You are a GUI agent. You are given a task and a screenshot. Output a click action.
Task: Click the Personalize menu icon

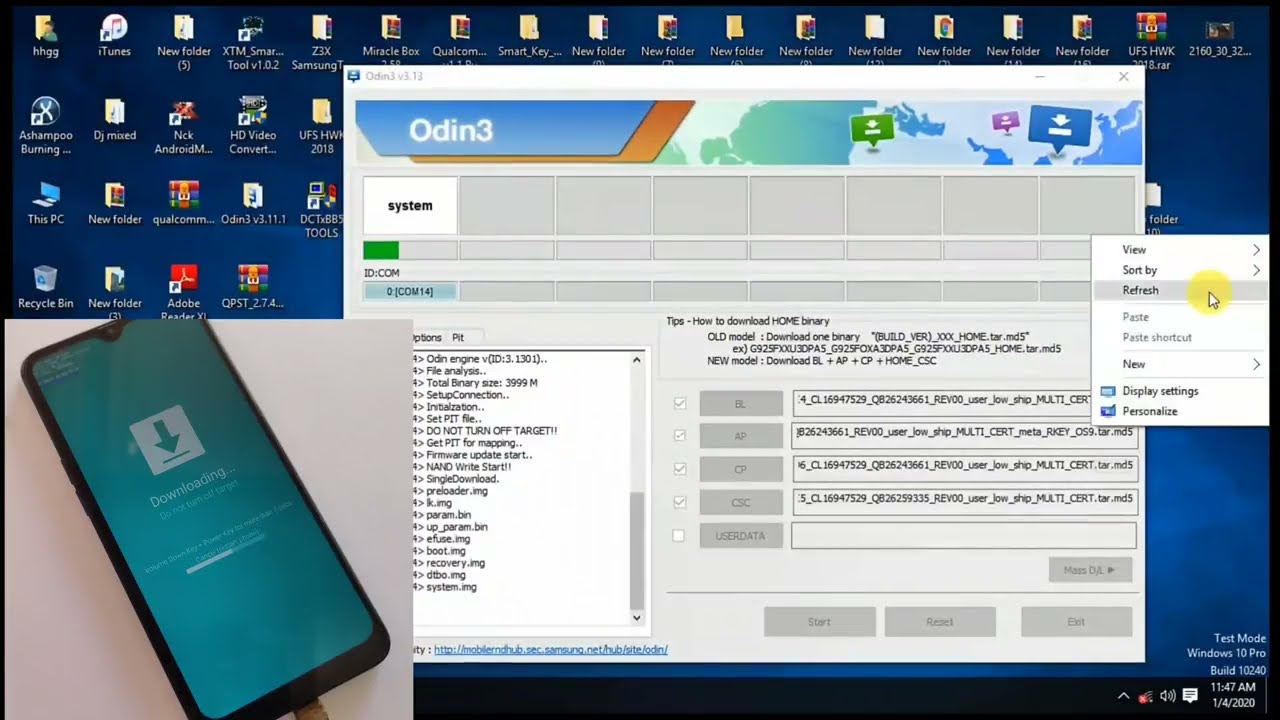(x=1107, y=411)
